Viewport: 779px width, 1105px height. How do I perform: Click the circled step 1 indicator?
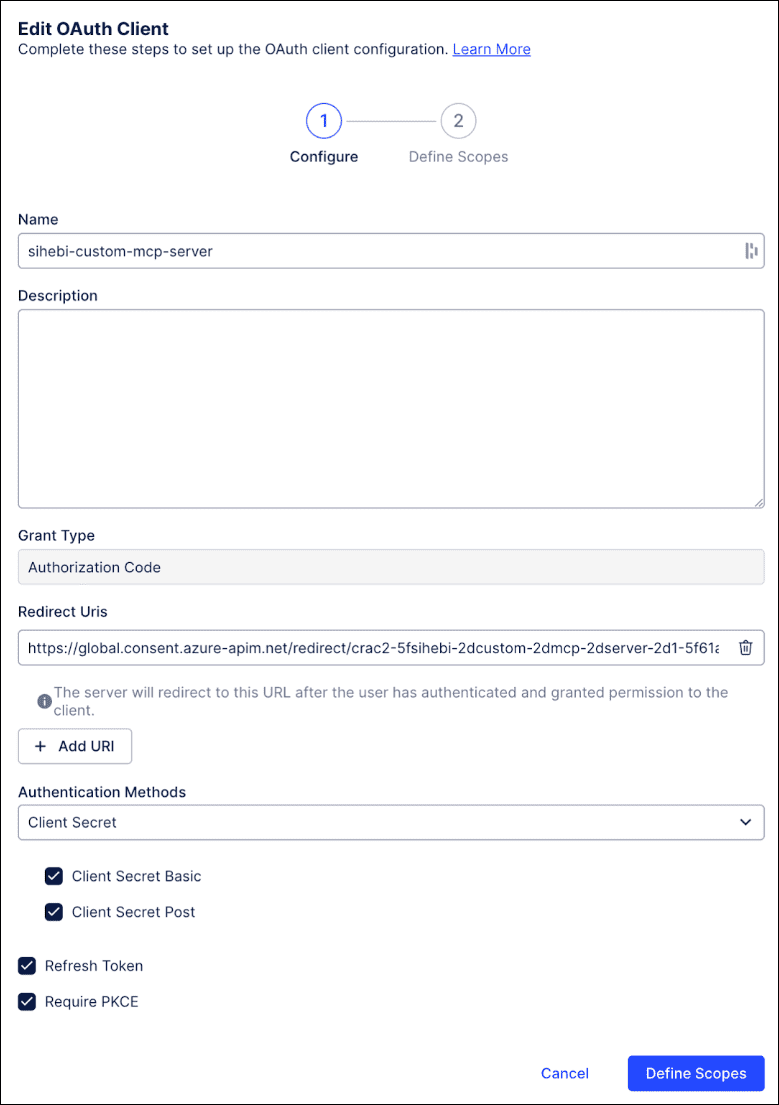pyautogui.click(x=323, y=120)
